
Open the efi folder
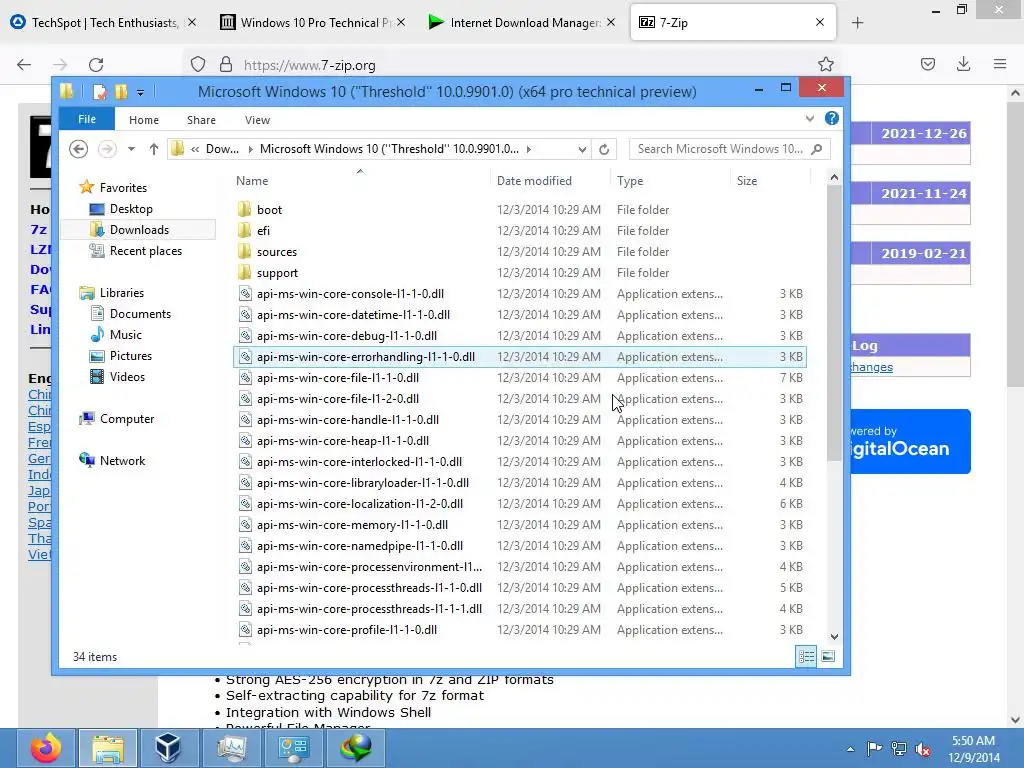[263, 231]
